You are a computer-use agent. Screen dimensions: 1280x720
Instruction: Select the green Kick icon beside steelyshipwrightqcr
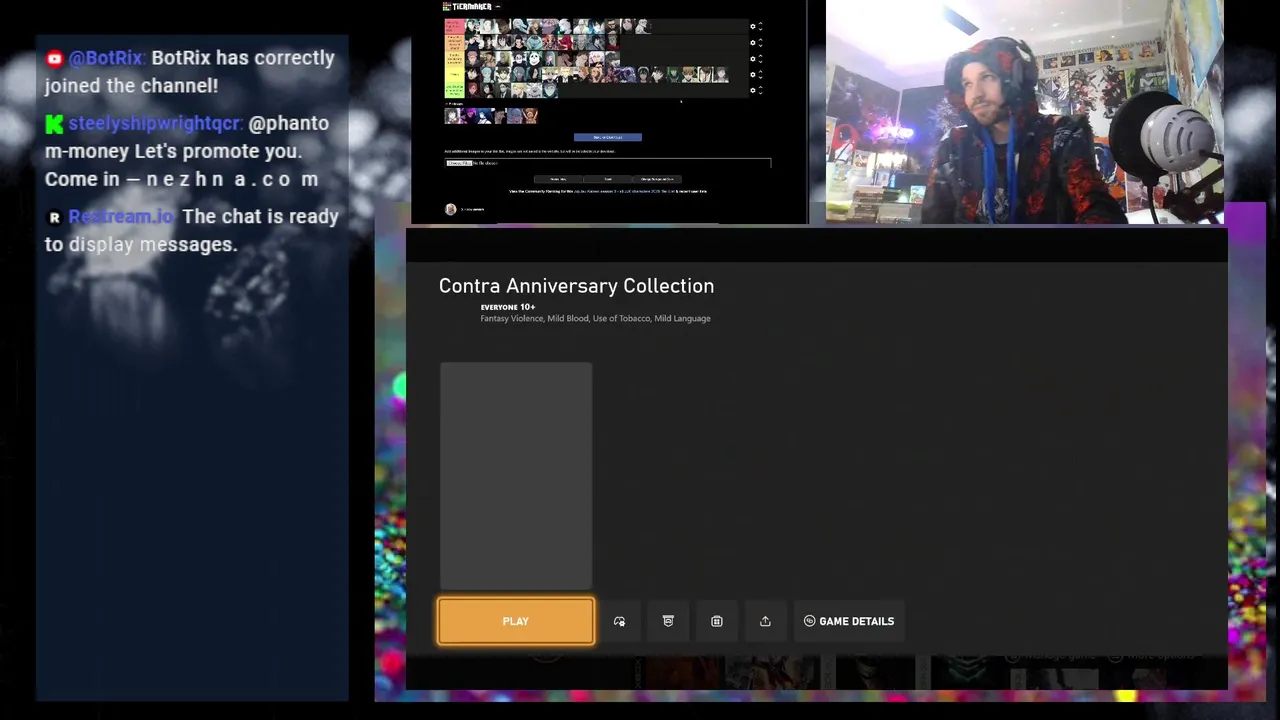[54, 124]
